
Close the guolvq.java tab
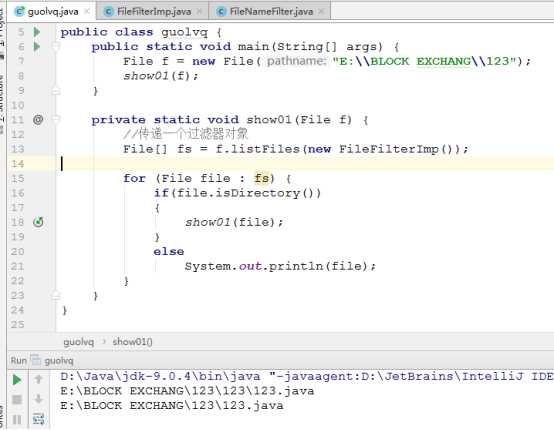(87, 12)
